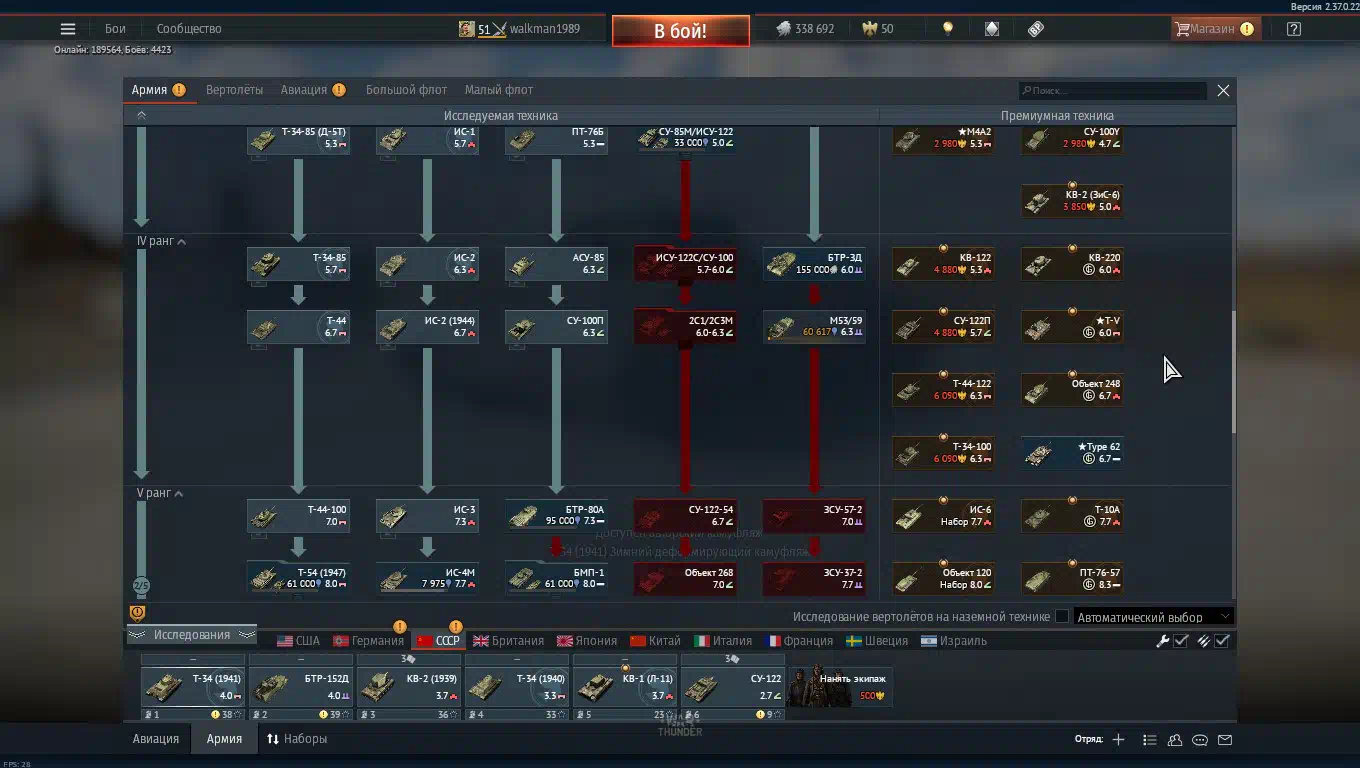Click the golden eagles 50 balance

pyautogui.click(x=878, y=29)
